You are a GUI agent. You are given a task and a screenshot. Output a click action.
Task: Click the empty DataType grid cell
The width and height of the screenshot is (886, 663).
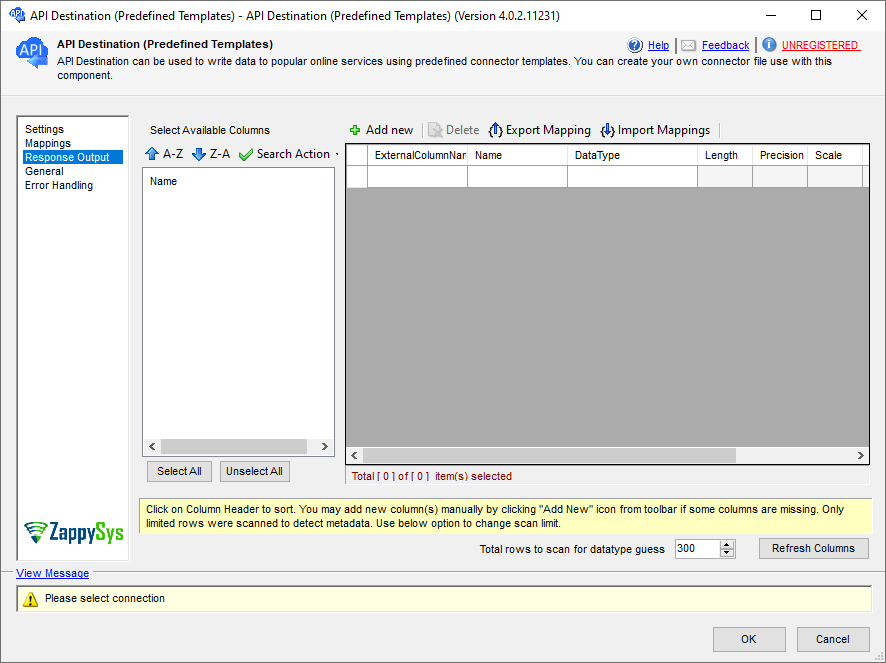click(x=632, y=177)
